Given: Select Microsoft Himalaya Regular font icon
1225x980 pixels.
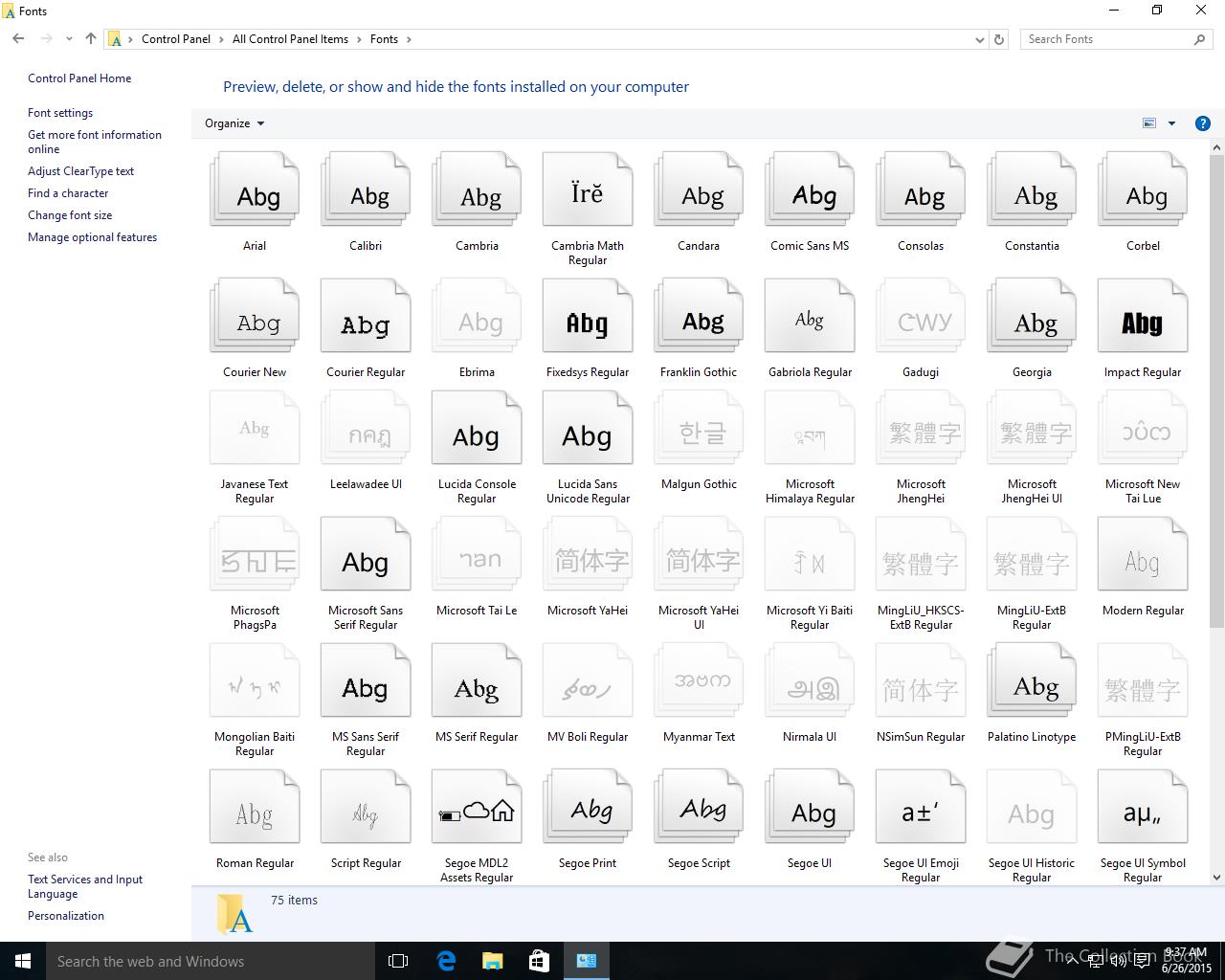Looking at the screenshot, I should coord(810,429).
